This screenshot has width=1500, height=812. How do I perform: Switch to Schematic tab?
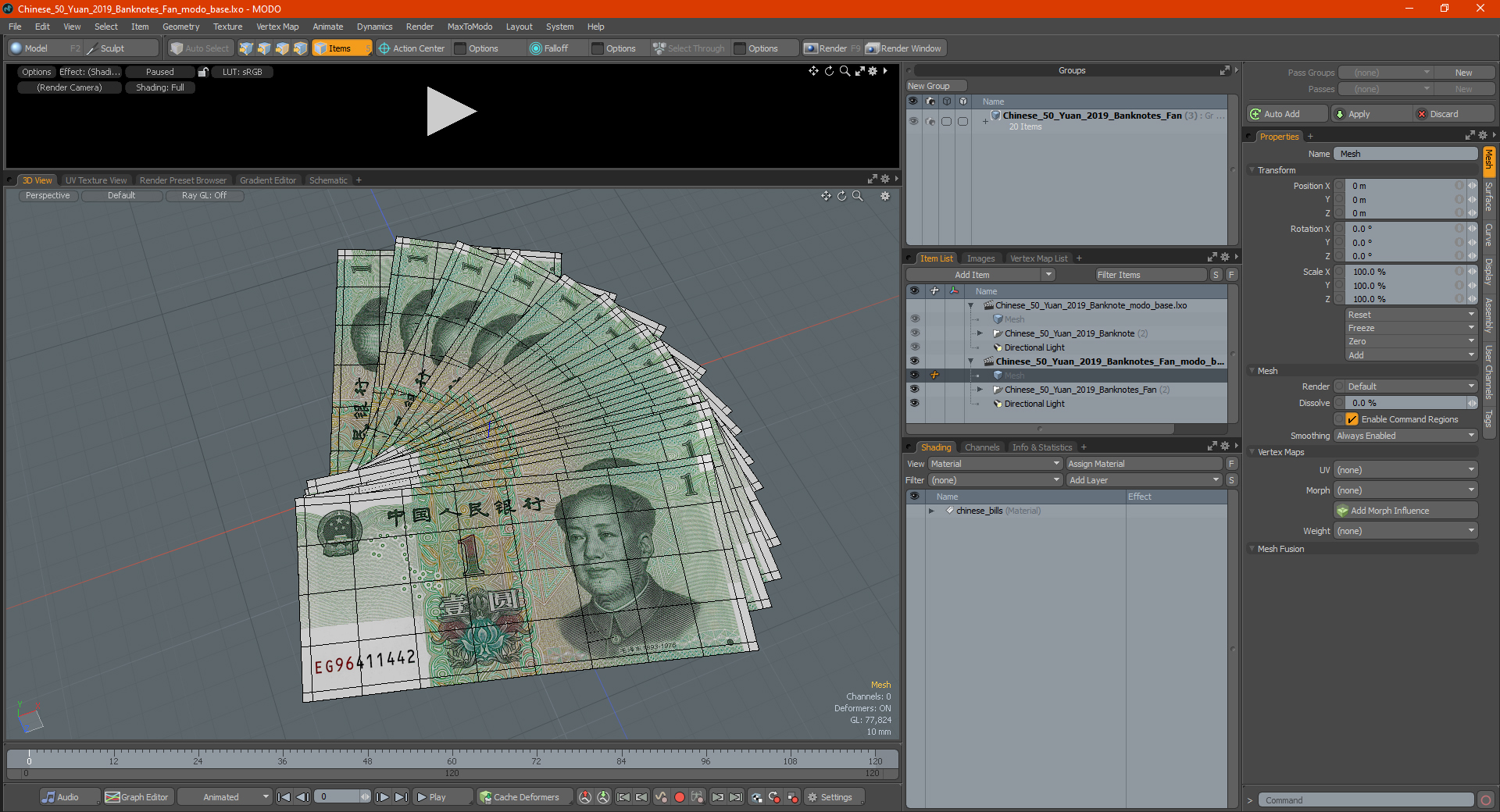pos(328,180)
